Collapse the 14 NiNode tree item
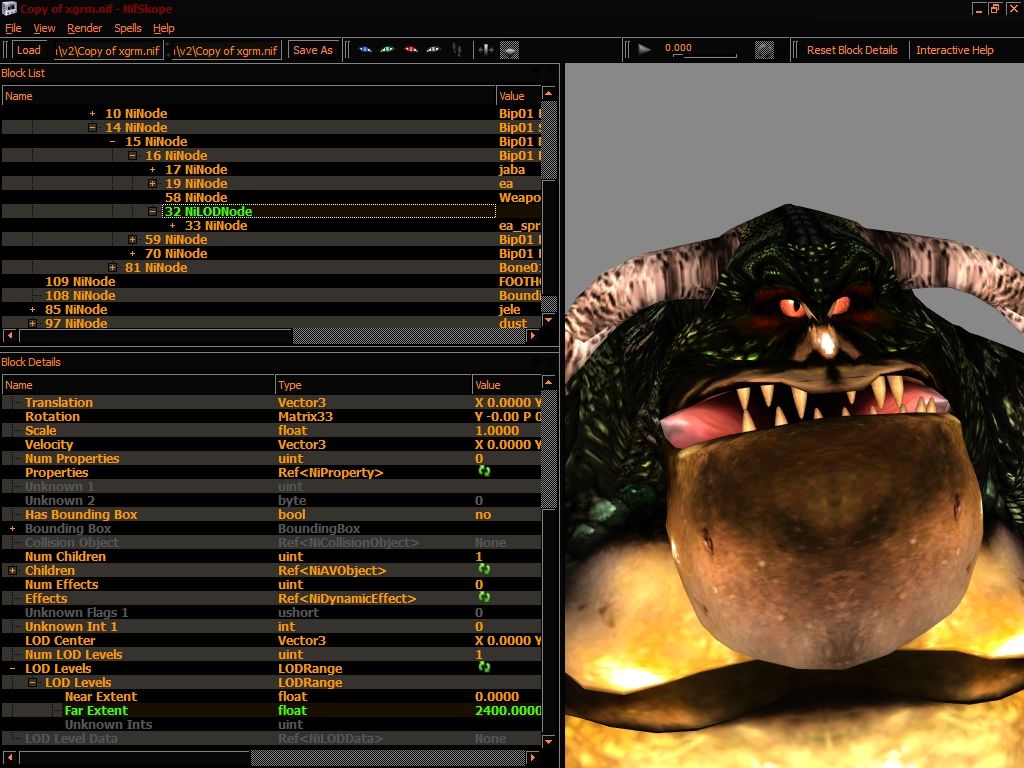The height and width of the screenshot is (768, 1024). pos(92,127)
